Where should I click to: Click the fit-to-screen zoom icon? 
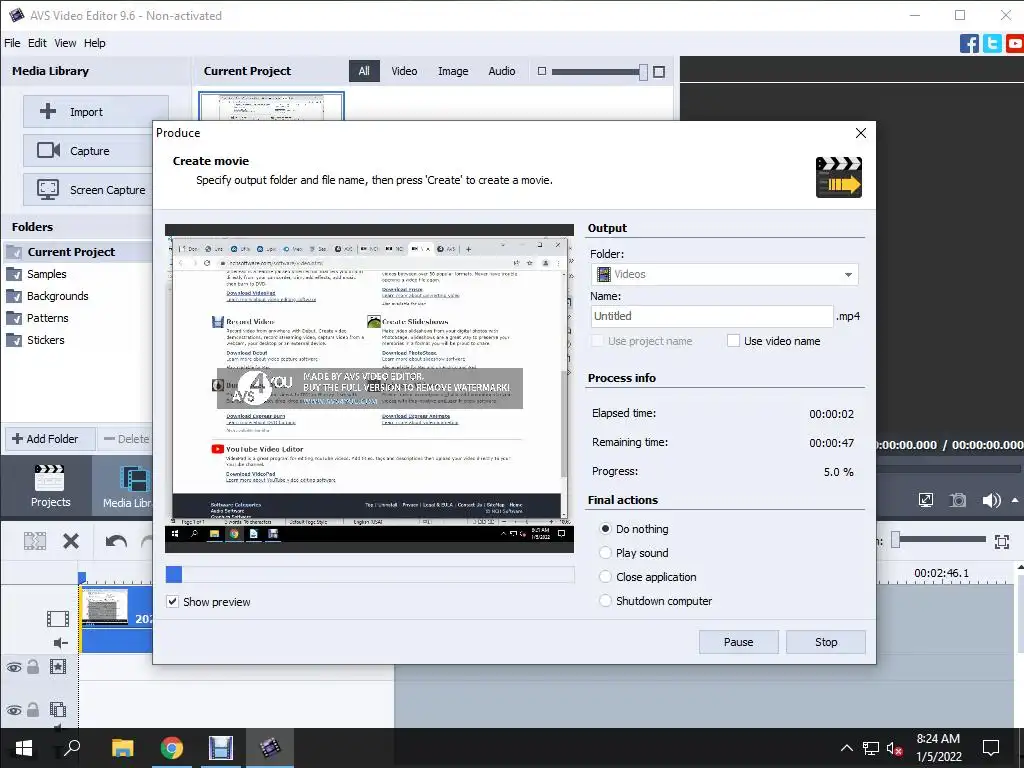click(x=1002, y=541)
